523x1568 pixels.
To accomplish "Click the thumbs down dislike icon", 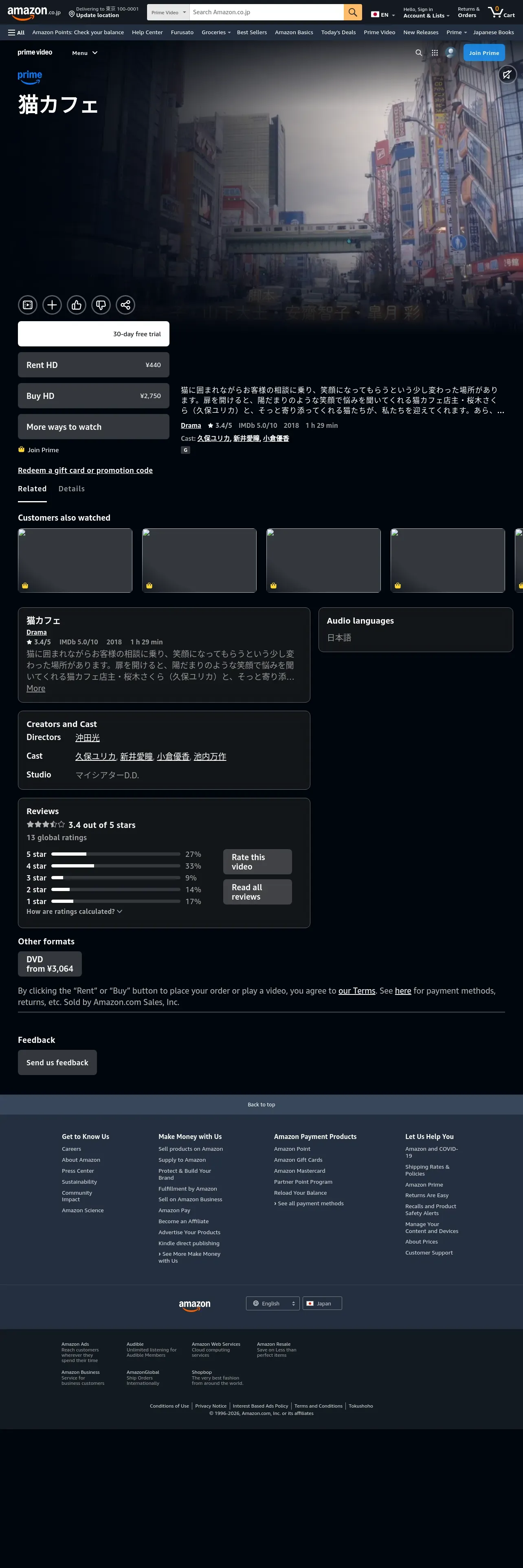I will [101, 305].
